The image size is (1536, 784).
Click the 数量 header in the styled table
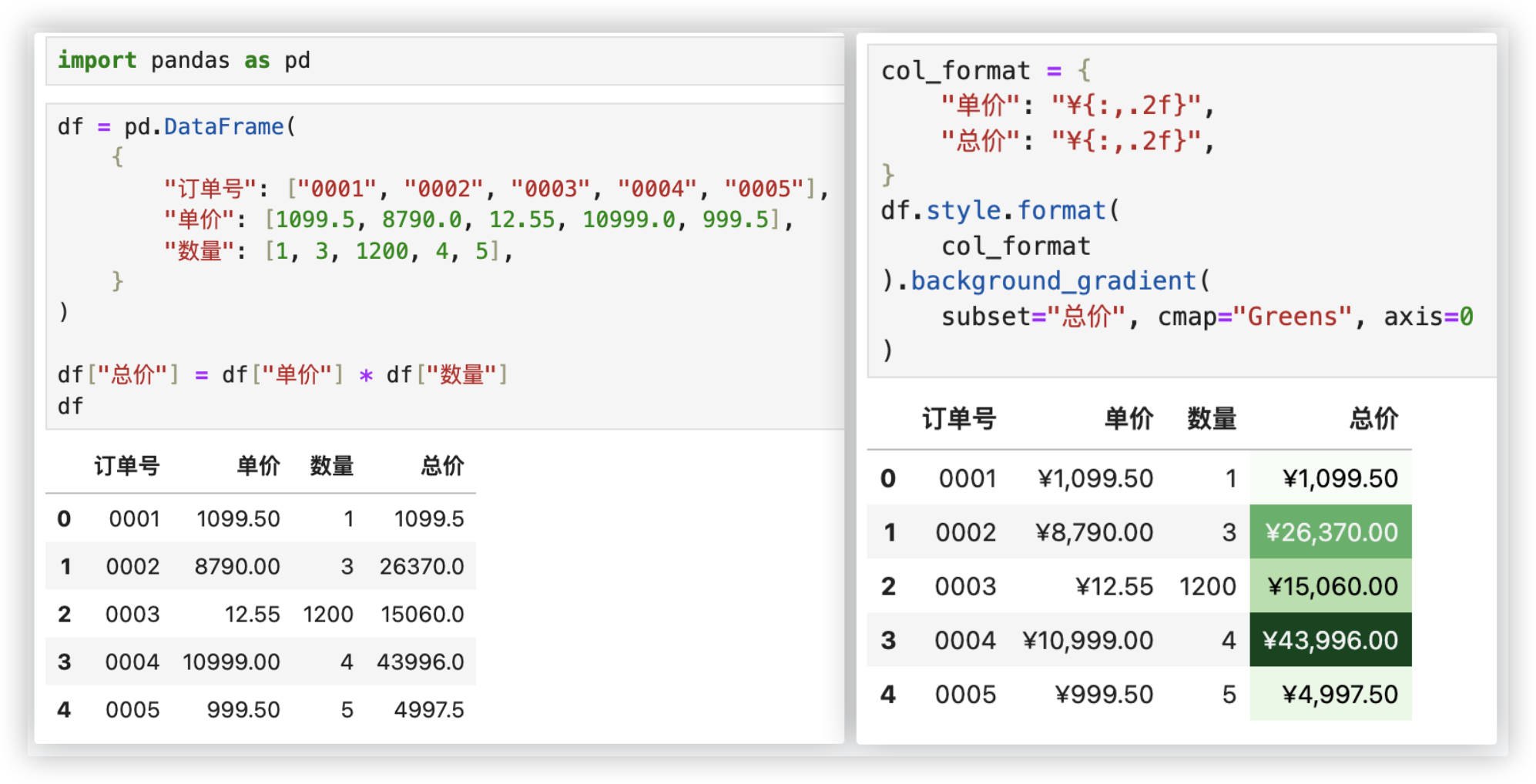(x=1211, y=419)
